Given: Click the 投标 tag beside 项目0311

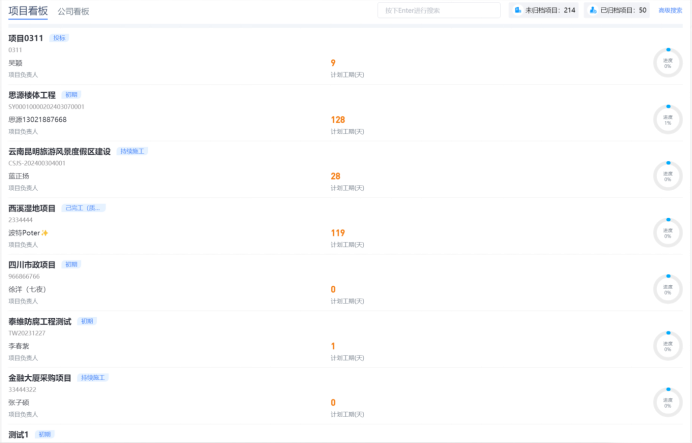Looking at the screenshot, I should coord(59,38).
